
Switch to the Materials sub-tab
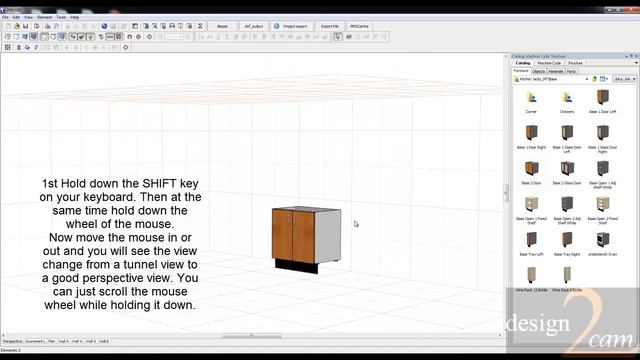[x=556, y=71]
